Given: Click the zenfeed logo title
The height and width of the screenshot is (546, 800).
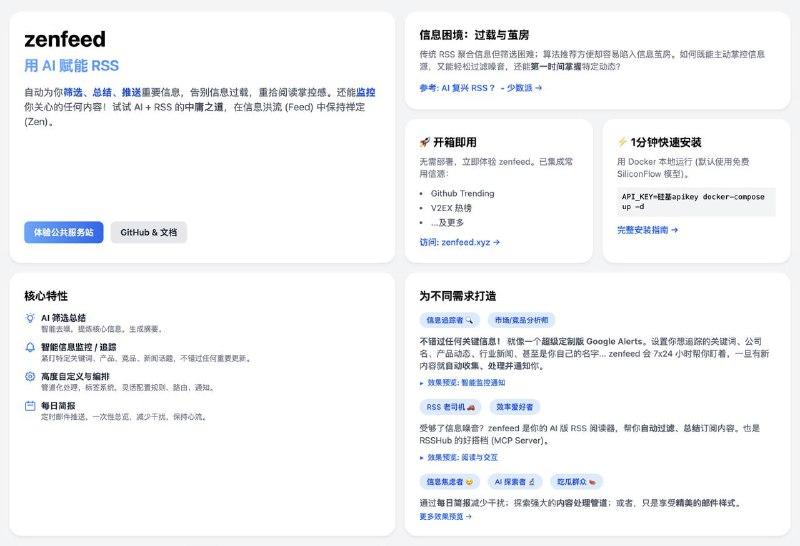Looking at the screenshot, I should point(64,39).
